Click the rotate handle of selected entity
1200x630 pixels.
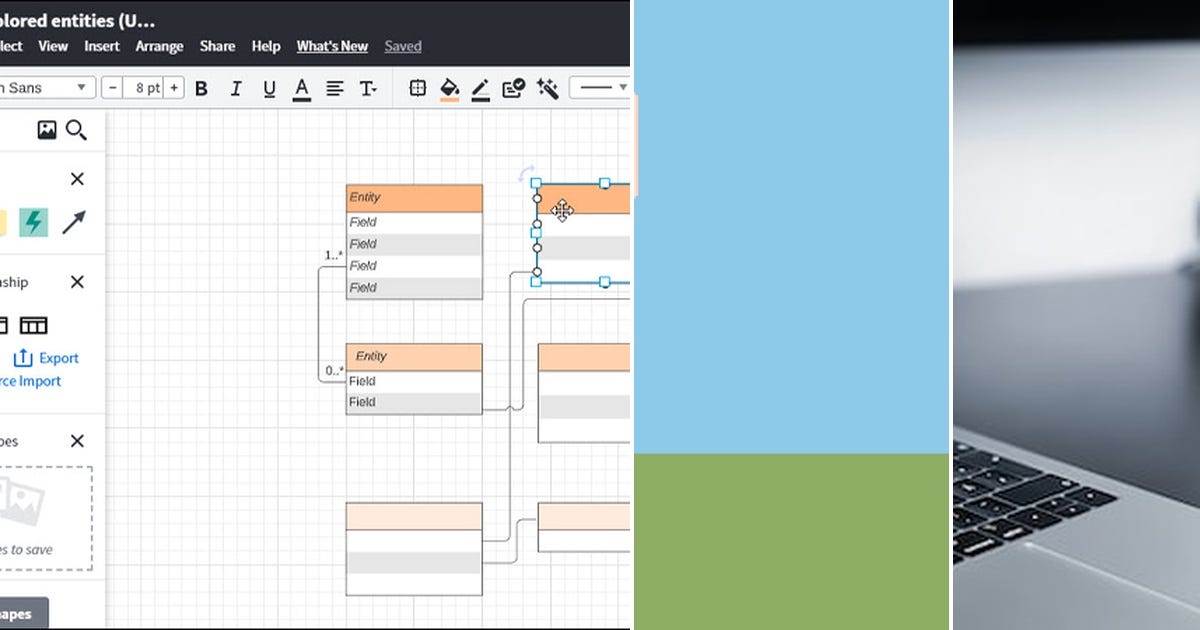(x=527, y=174)
